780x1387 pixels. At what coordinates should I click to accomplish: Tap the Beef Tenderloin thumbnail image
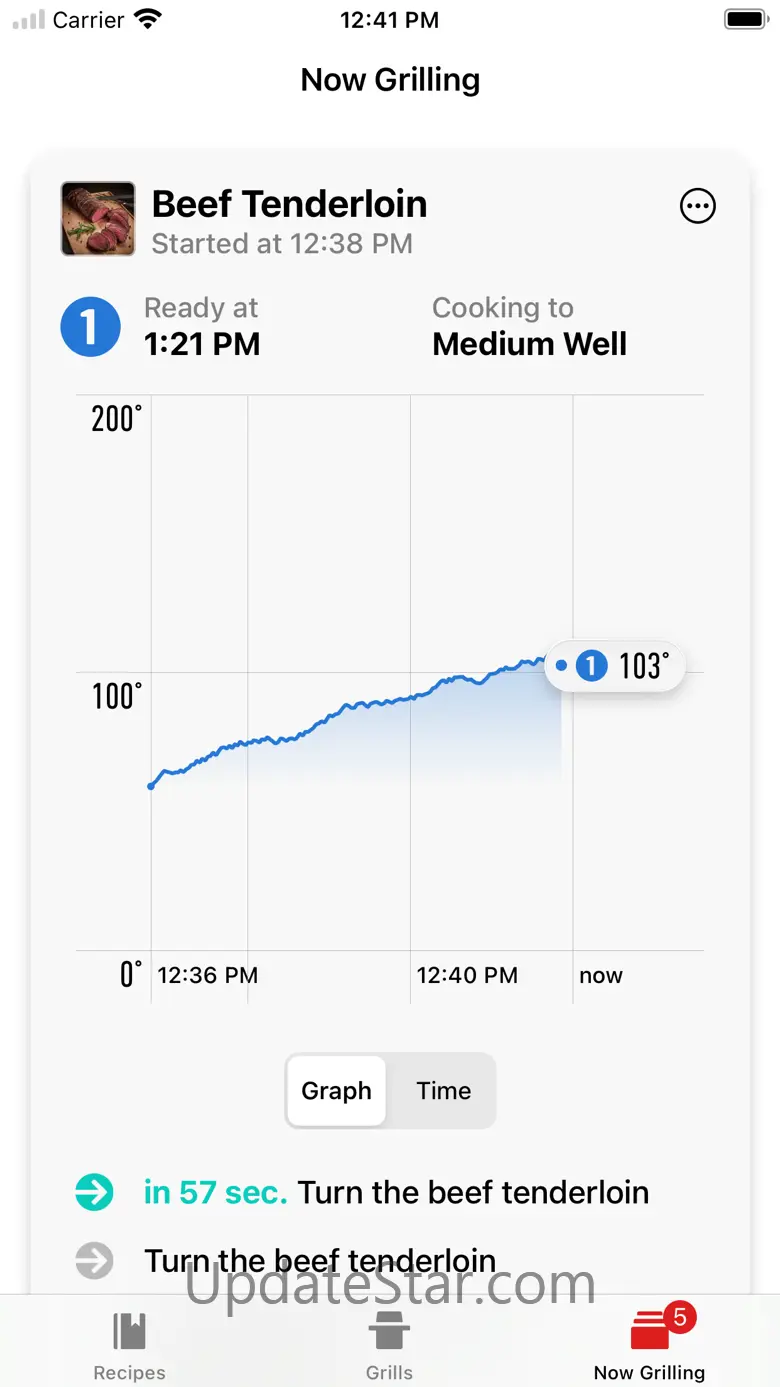(x=98, y=218)
